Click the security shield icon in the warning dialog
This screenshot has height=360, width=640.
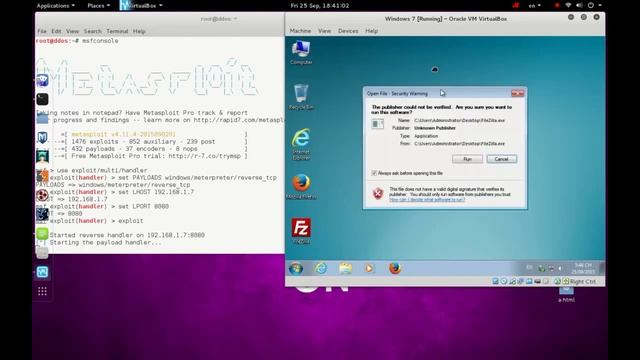point(378,193)
